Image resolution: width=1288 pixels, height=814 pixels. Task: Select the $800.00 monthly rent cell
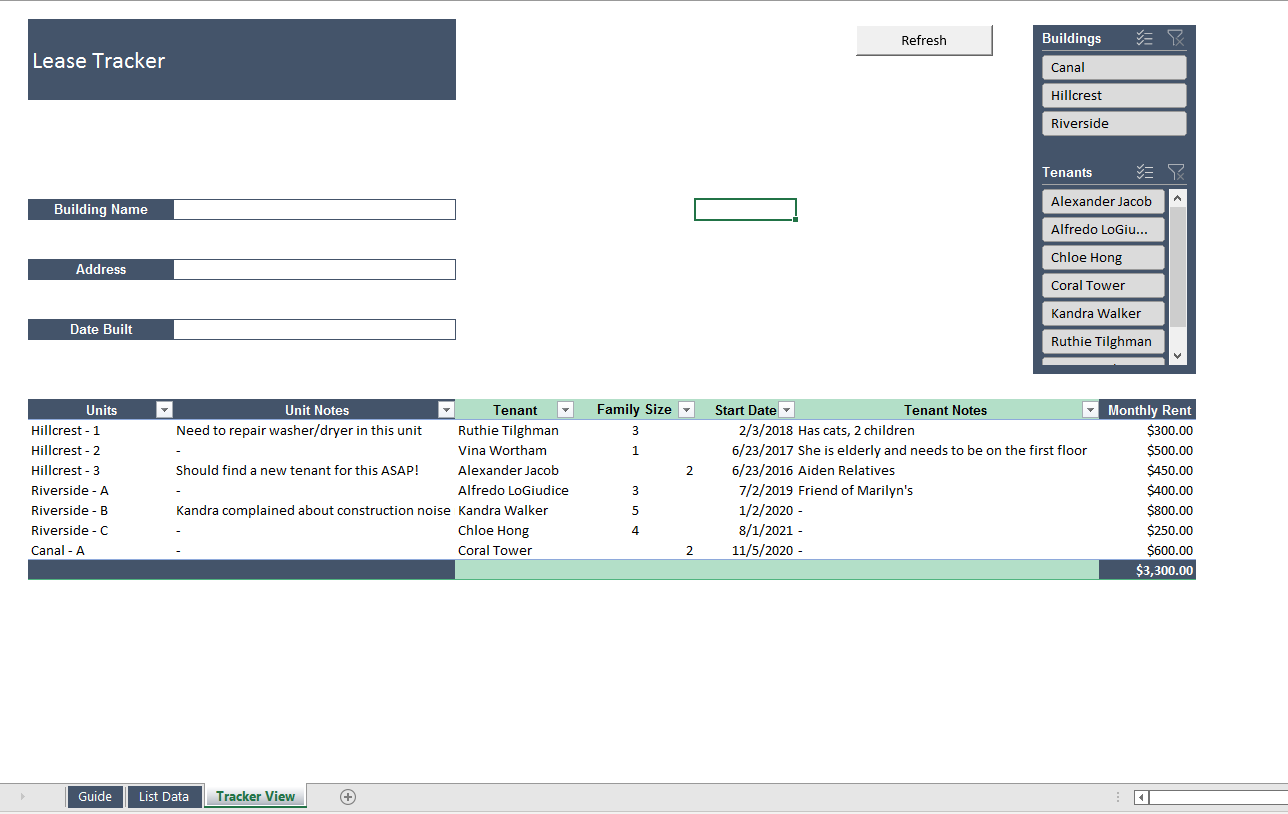pyautogui.click(x=1147, y=510)
